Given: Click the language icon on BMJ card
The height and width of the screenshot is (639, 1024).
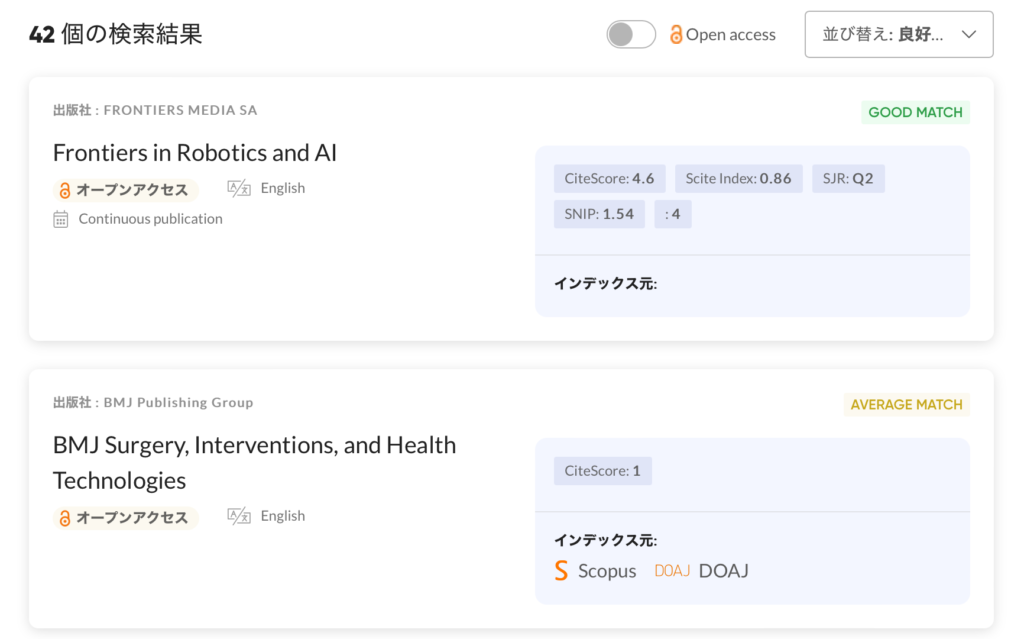Looking at the screenshot, I should point(239,516).
